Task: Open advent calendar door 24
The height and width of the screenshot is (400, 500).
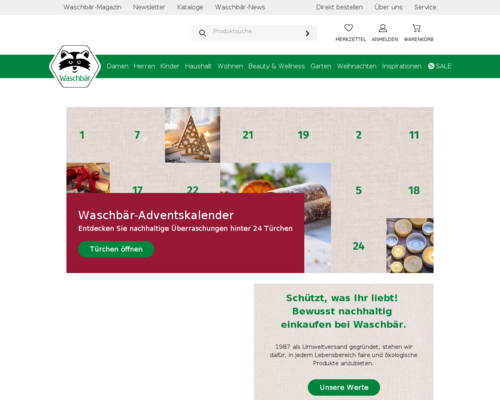Action: [358, 246]
